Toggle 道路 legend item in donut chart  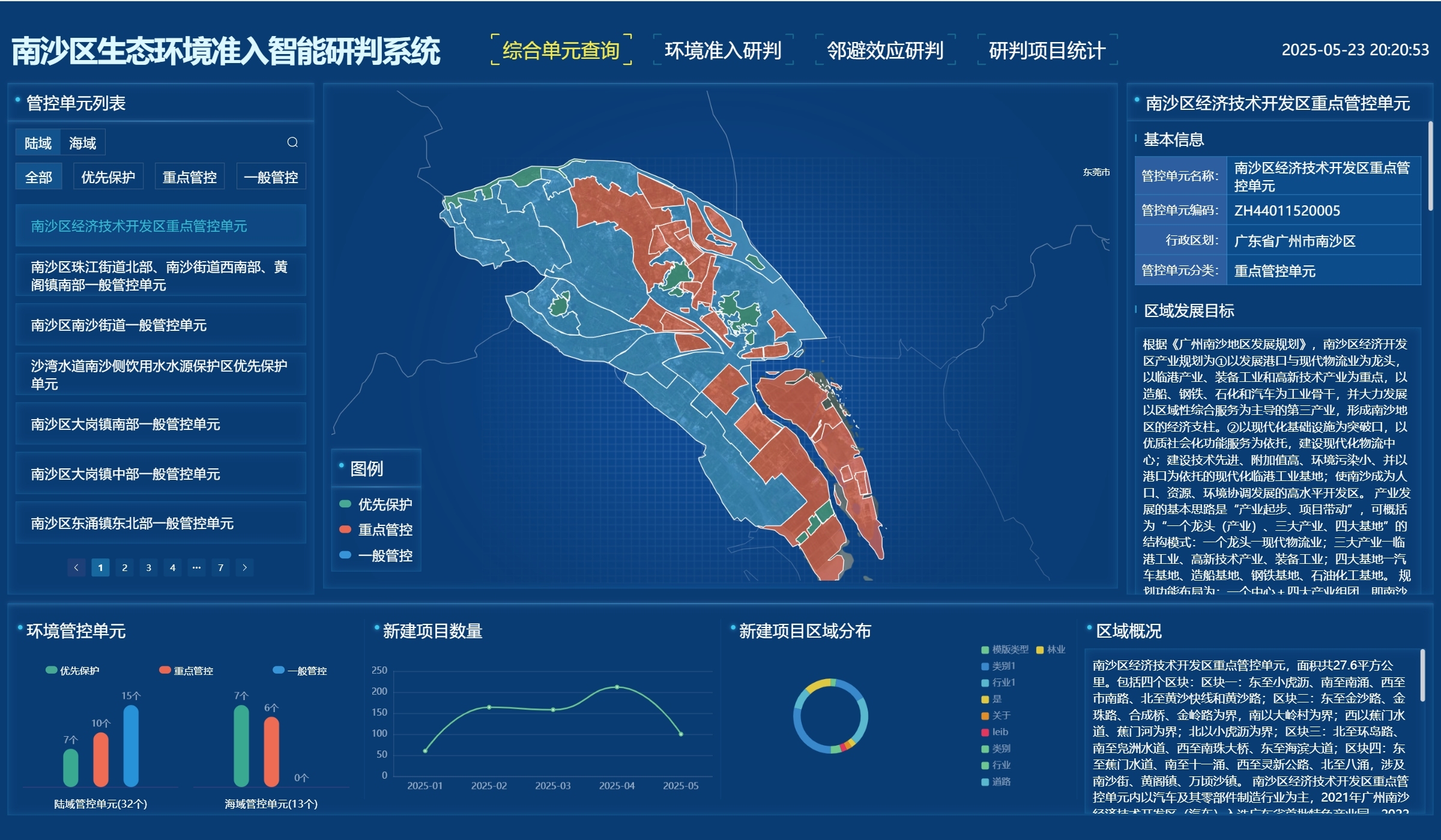996,782
